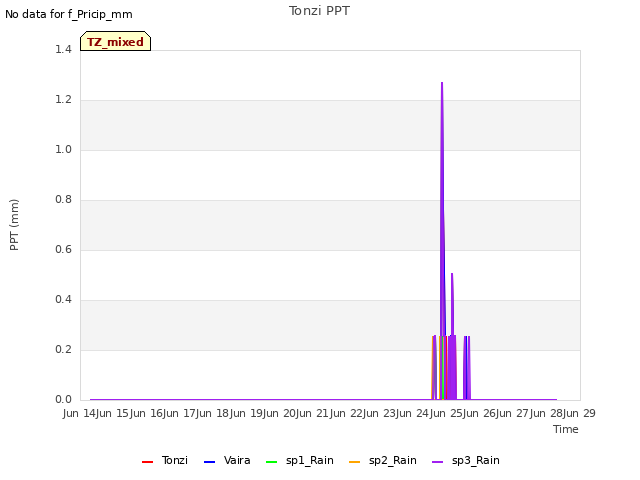Click the 1.4 y-axis tick label
This screenshot has width=640, height=480.
[63, 49]
